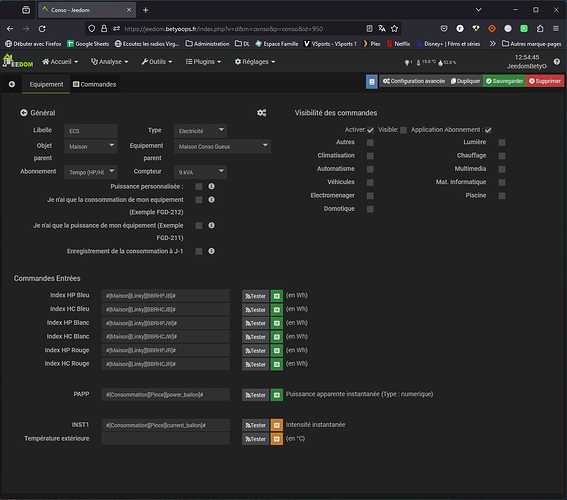Click green command picker for Index HC Rouge
The image size is (567, 500).
[277, 364]
